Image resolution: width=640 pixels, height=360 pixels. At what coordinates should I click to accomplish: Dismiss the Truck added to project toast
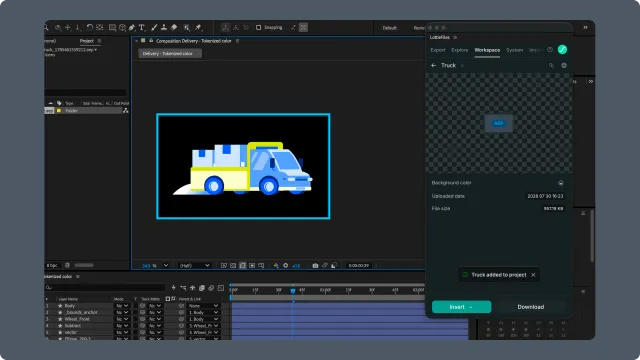point(533,275)
